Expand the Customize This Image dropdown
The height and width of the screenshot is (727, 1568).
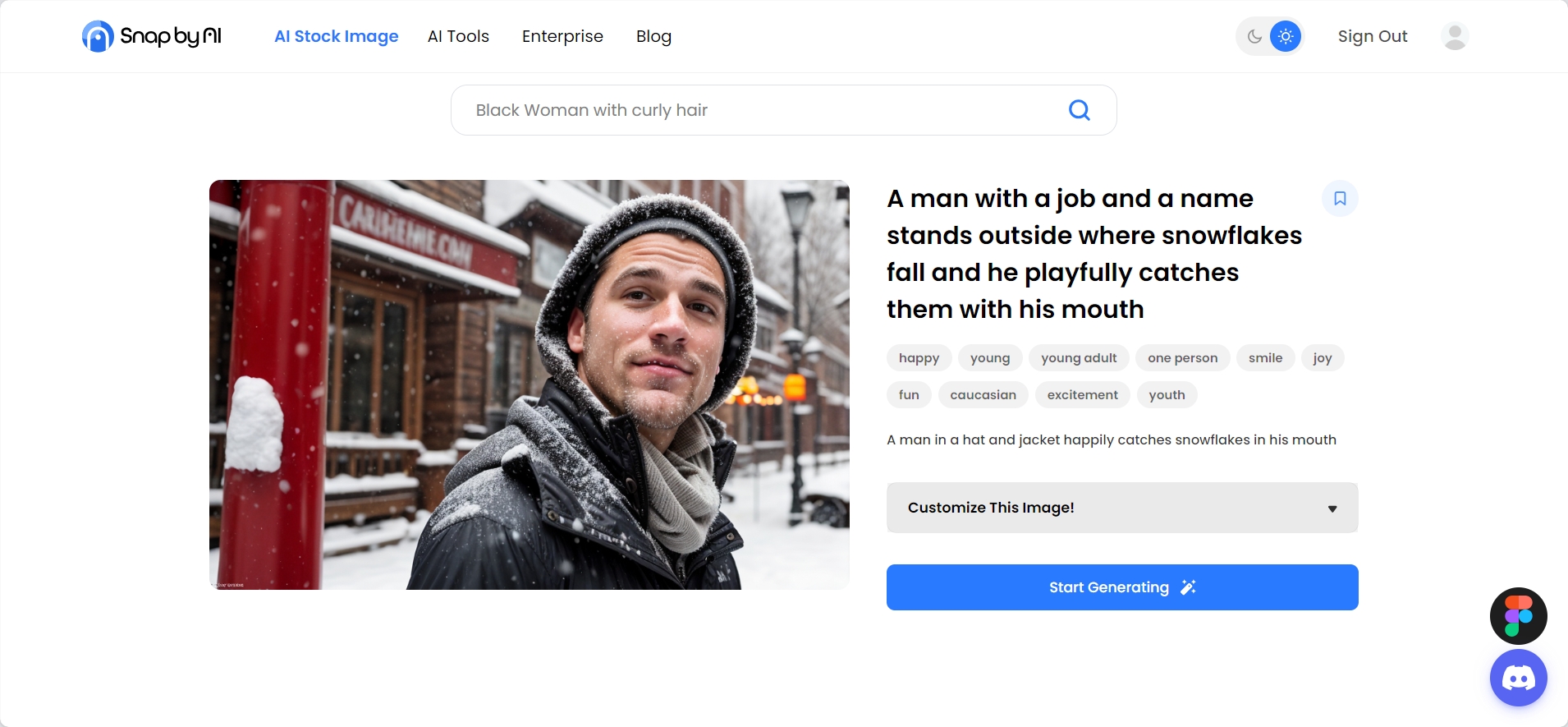(1122, 508)
